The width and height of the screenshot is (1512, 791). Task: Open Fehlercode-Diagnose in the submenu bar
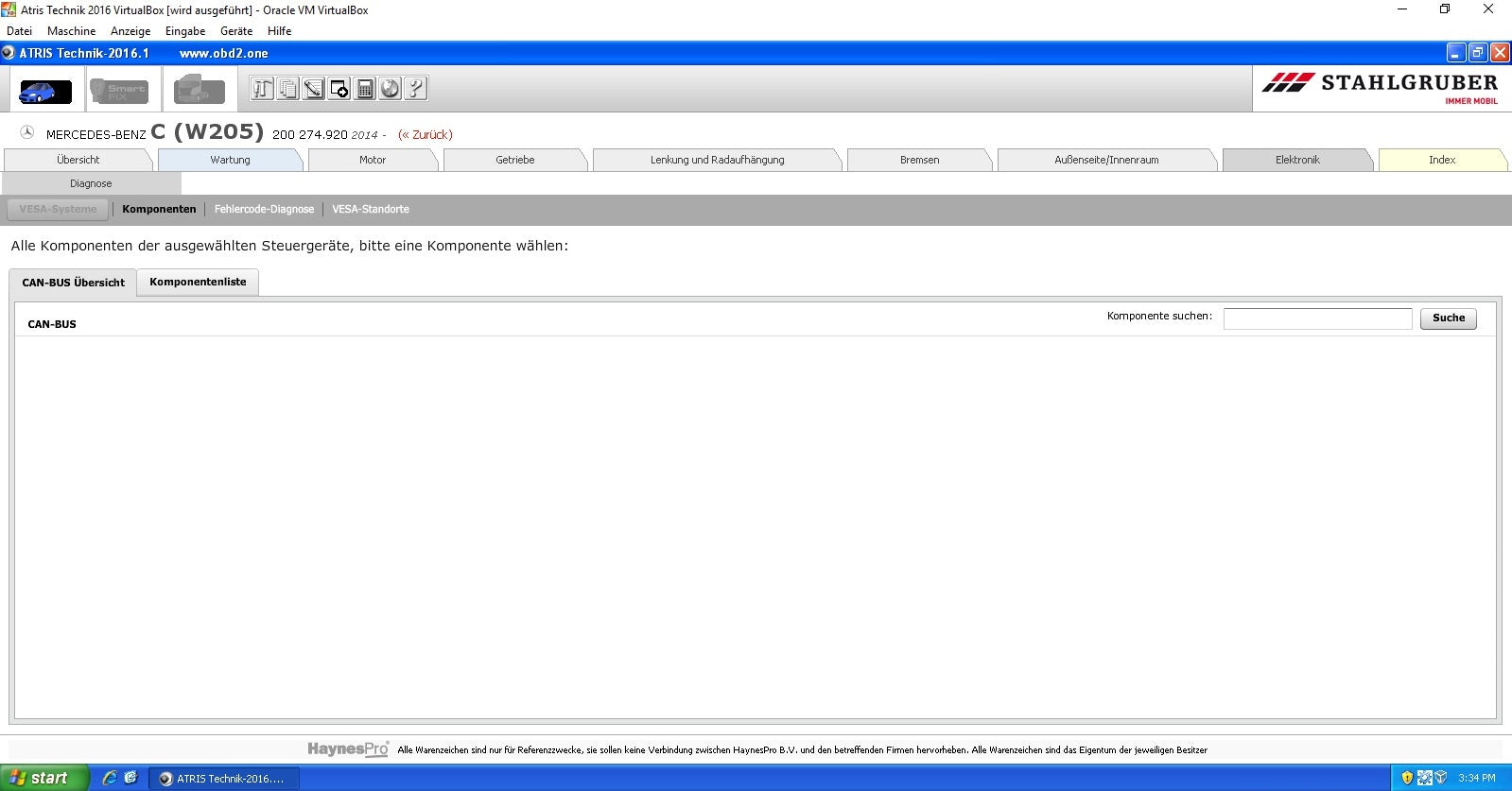tap(264, 209)
